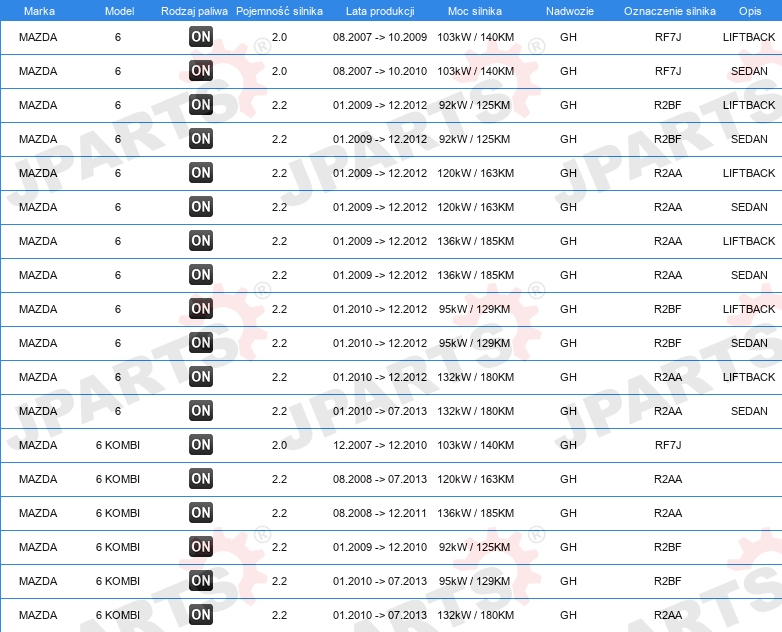782x632 pixels.
Task: Click ON icon in the 6 KOMBI 2.0 row
Action: 201,444
